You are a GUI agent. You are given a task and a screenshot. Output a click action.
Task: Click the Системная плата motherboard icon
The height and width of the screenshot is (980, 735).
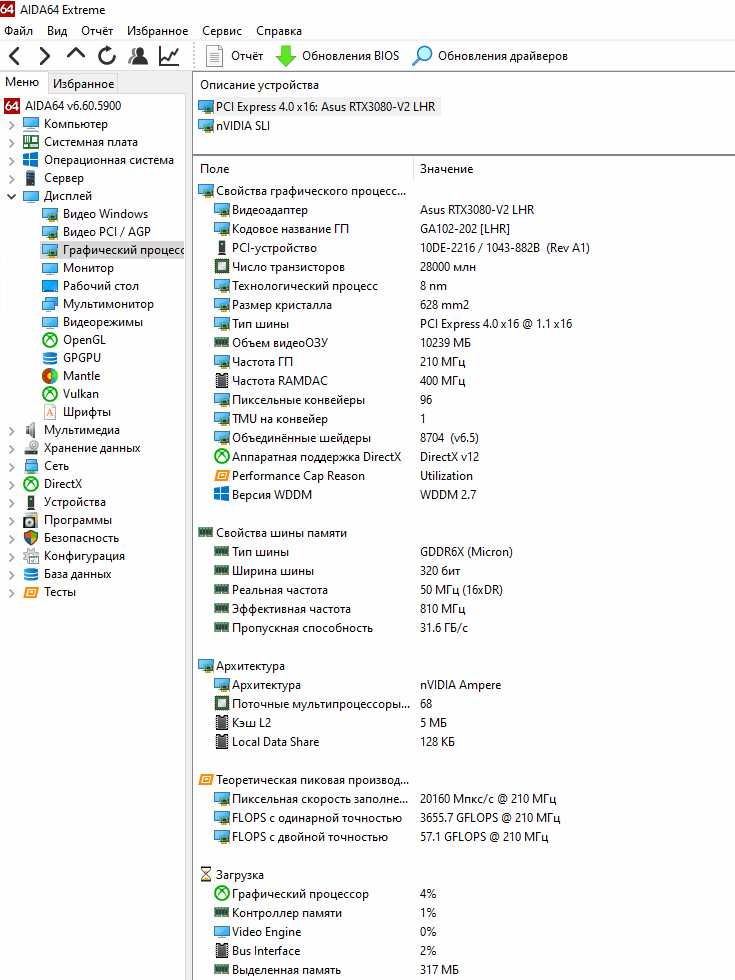[x=31, y=141]
